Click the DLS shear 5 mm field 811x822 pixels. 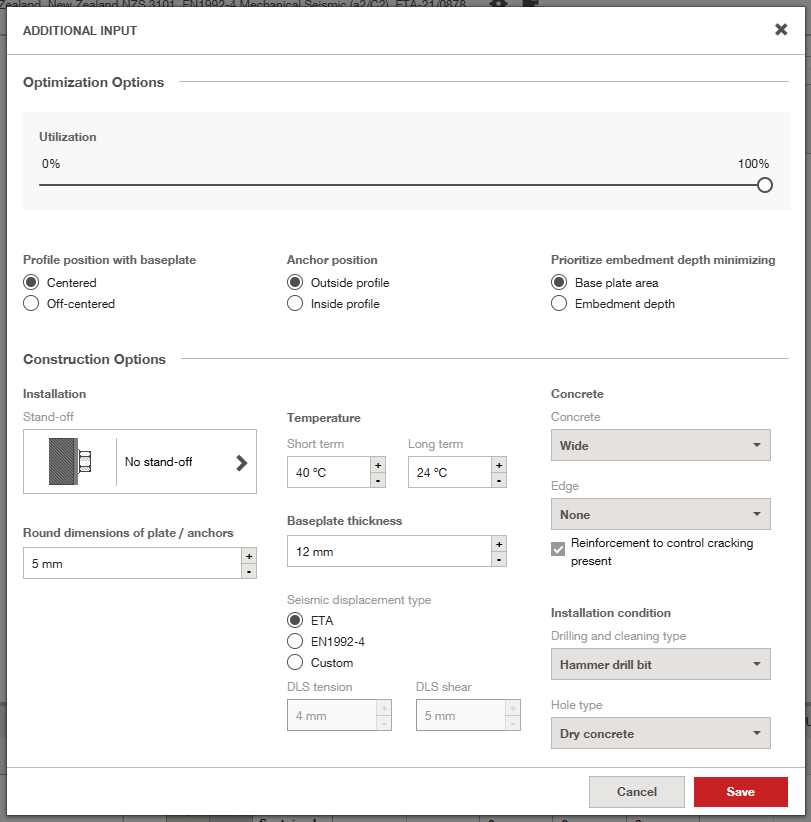click(x=460, y=715)
